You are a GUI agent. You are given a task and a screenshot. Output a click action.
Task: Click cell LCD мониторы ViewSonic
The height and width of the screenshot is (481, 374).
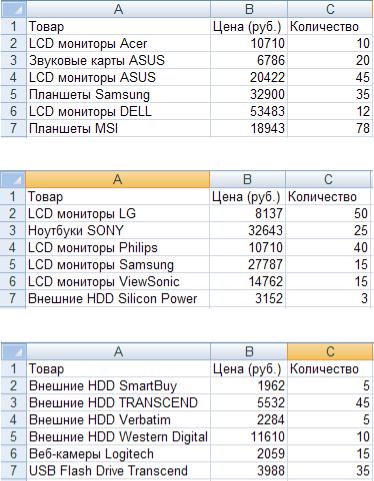(x=117, y=281)
